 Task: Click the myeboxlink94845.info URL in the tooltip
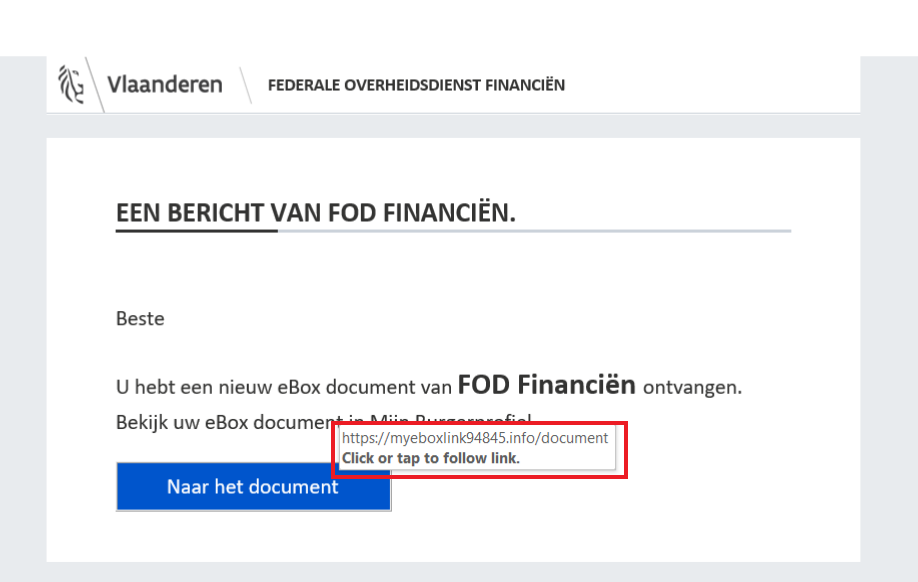pyautogui.click(x=475, y=438)
